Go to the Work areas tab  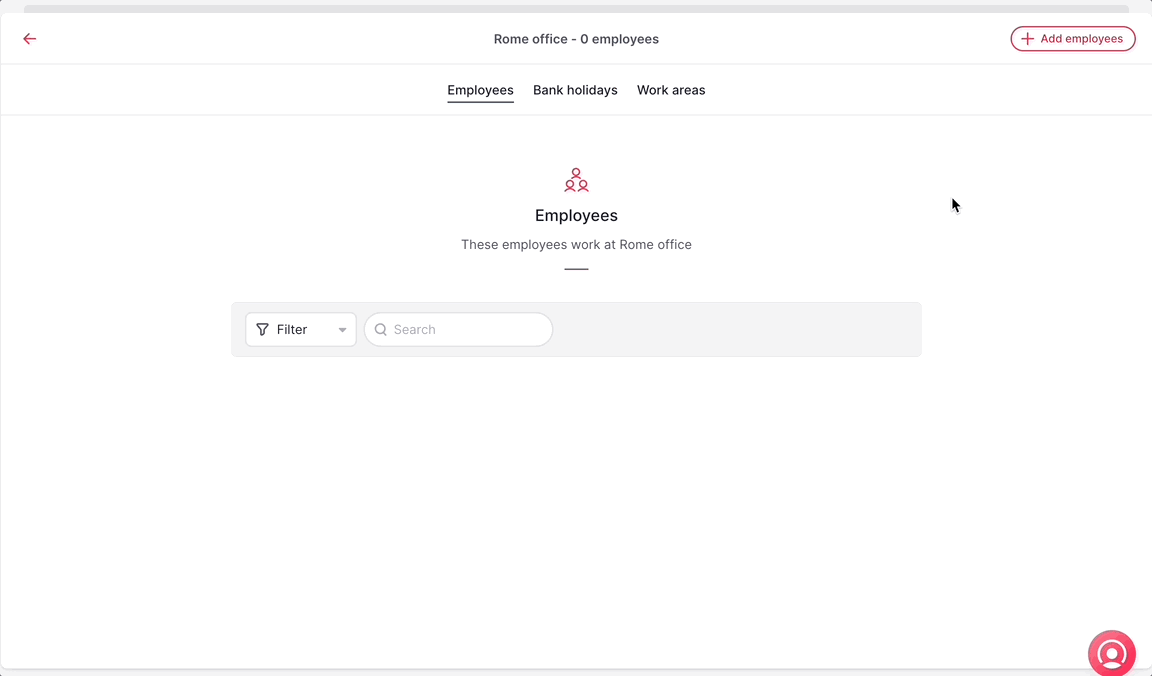671,90
